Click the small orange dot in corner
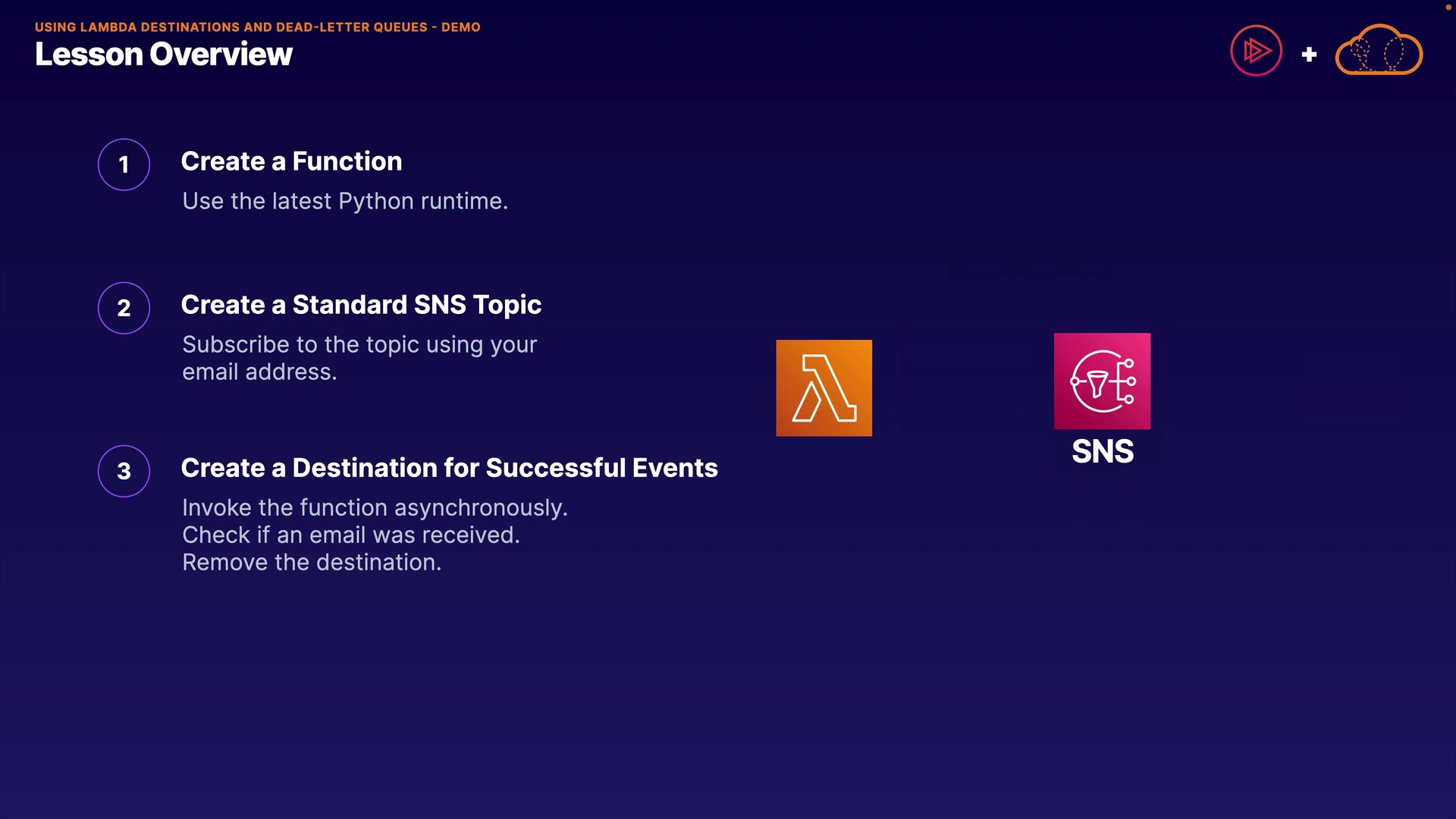Viewport: 1456px width, 819px height. pos(1447,7)
